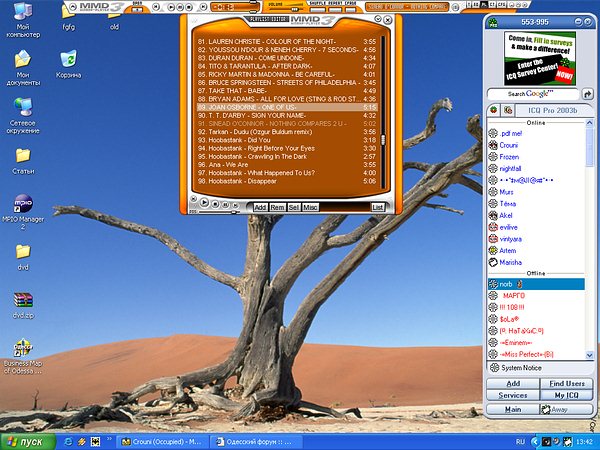Open the Network Neighborhood (Сетевое окружение) icon
Viewport: 600px width, 450px height.
(22, 108)
